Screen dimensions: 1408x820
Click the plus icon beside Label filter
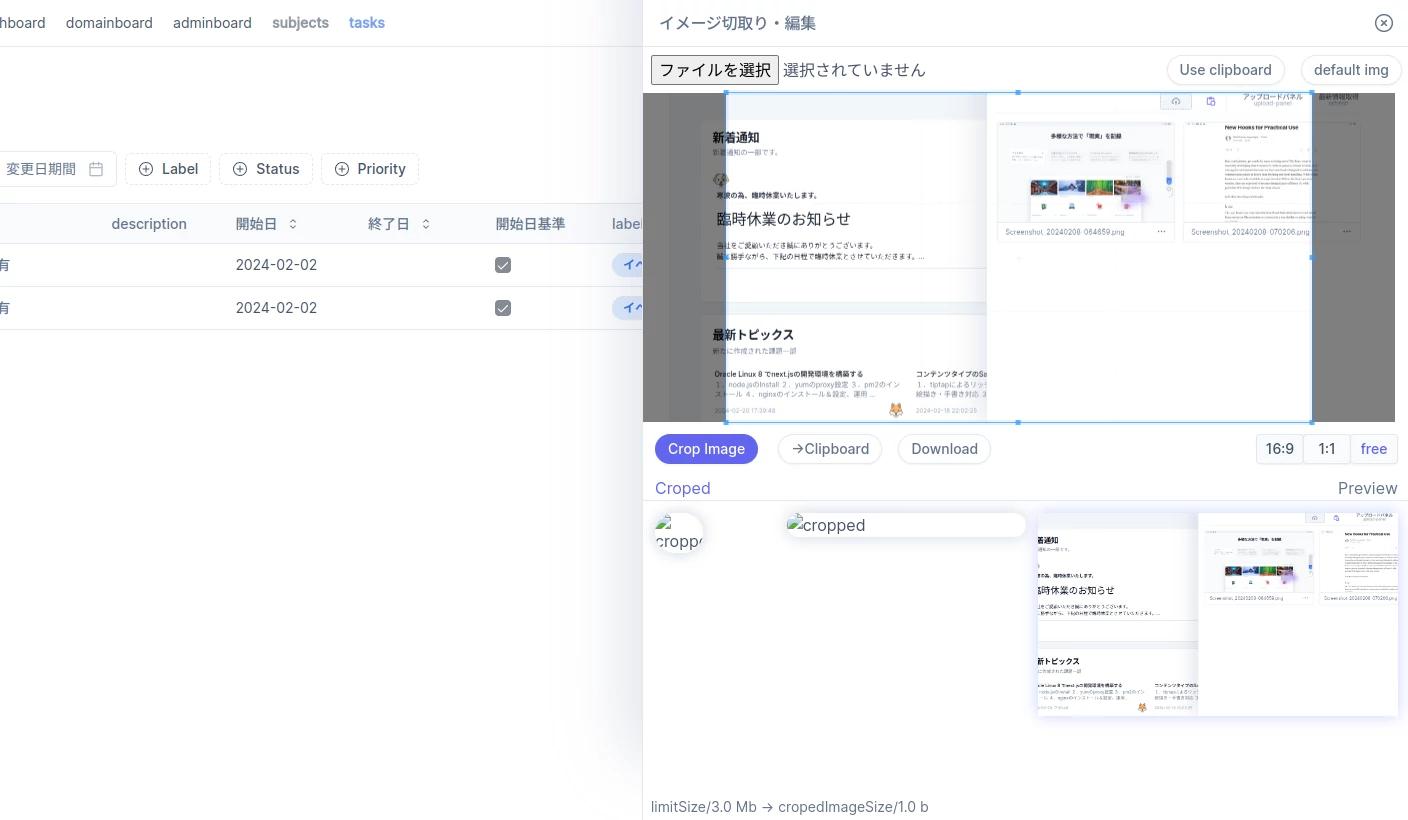tap(146, 169)
